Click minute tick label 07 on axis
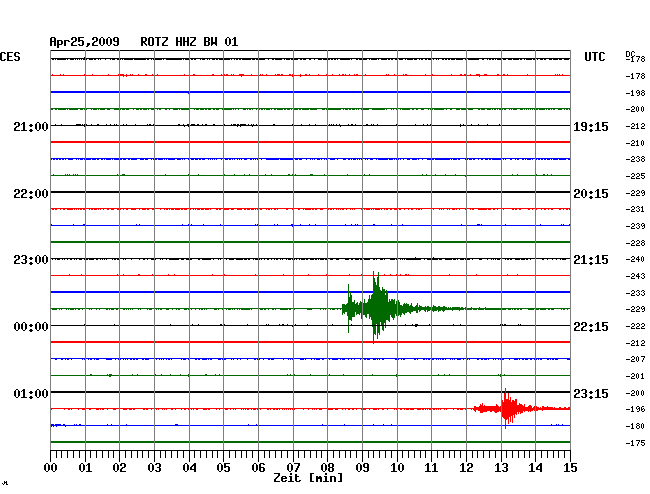 tap(293, 468)
